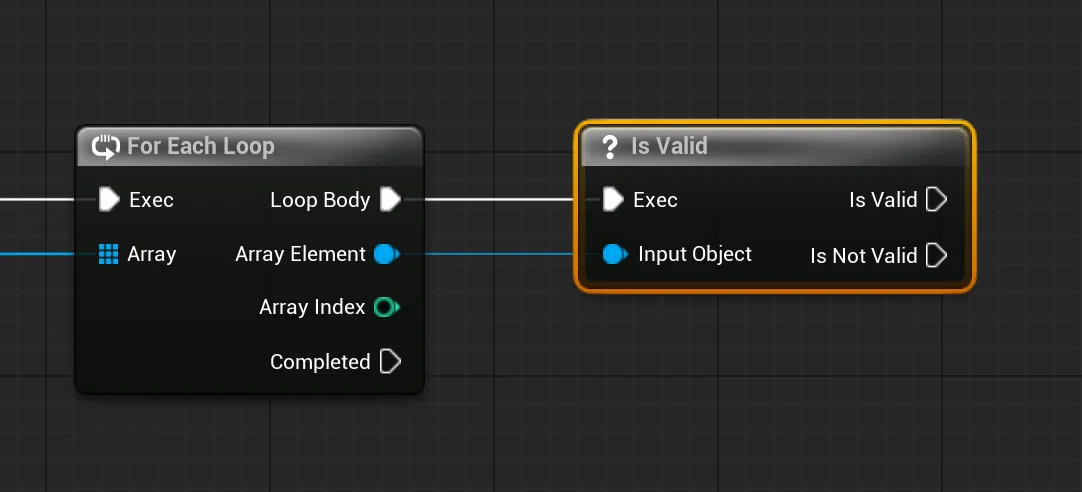Viewport: 1082px width, 492px height.
Task: Click the question mark icon on Is Valid node
Action: [609, 147]
